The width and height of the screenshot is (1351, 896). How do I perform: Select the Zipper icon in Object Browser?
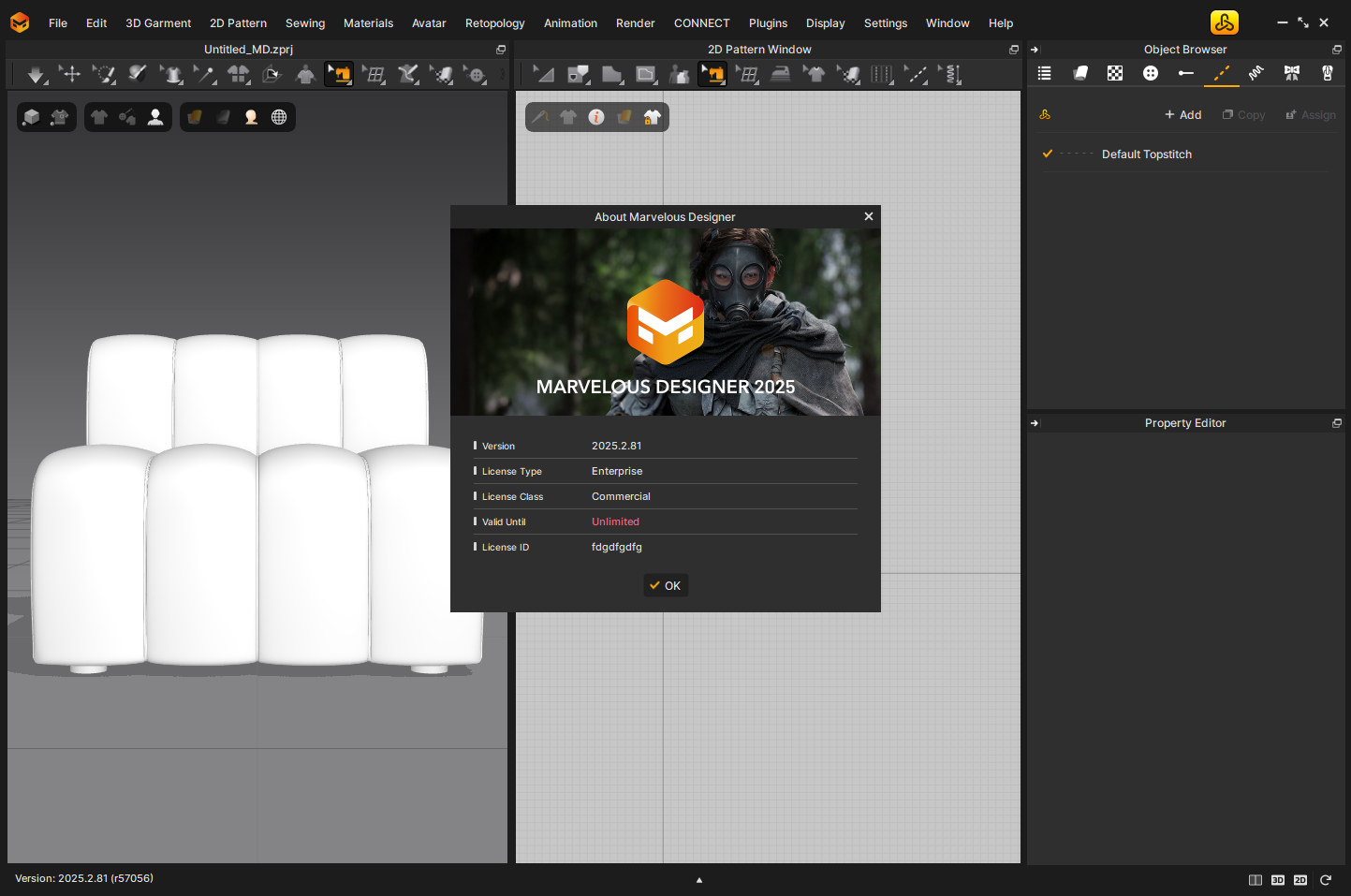[x=1327, y=73]
